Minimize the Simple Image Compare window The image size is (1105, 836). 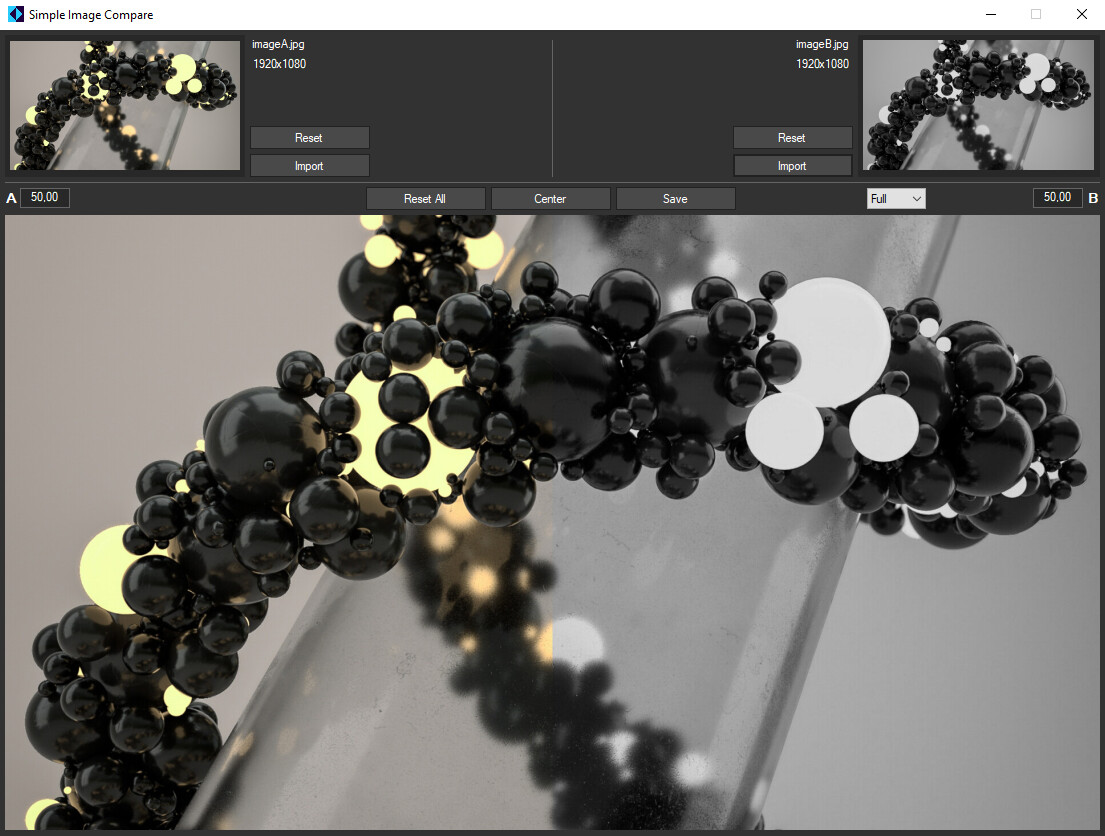(991, 14)
